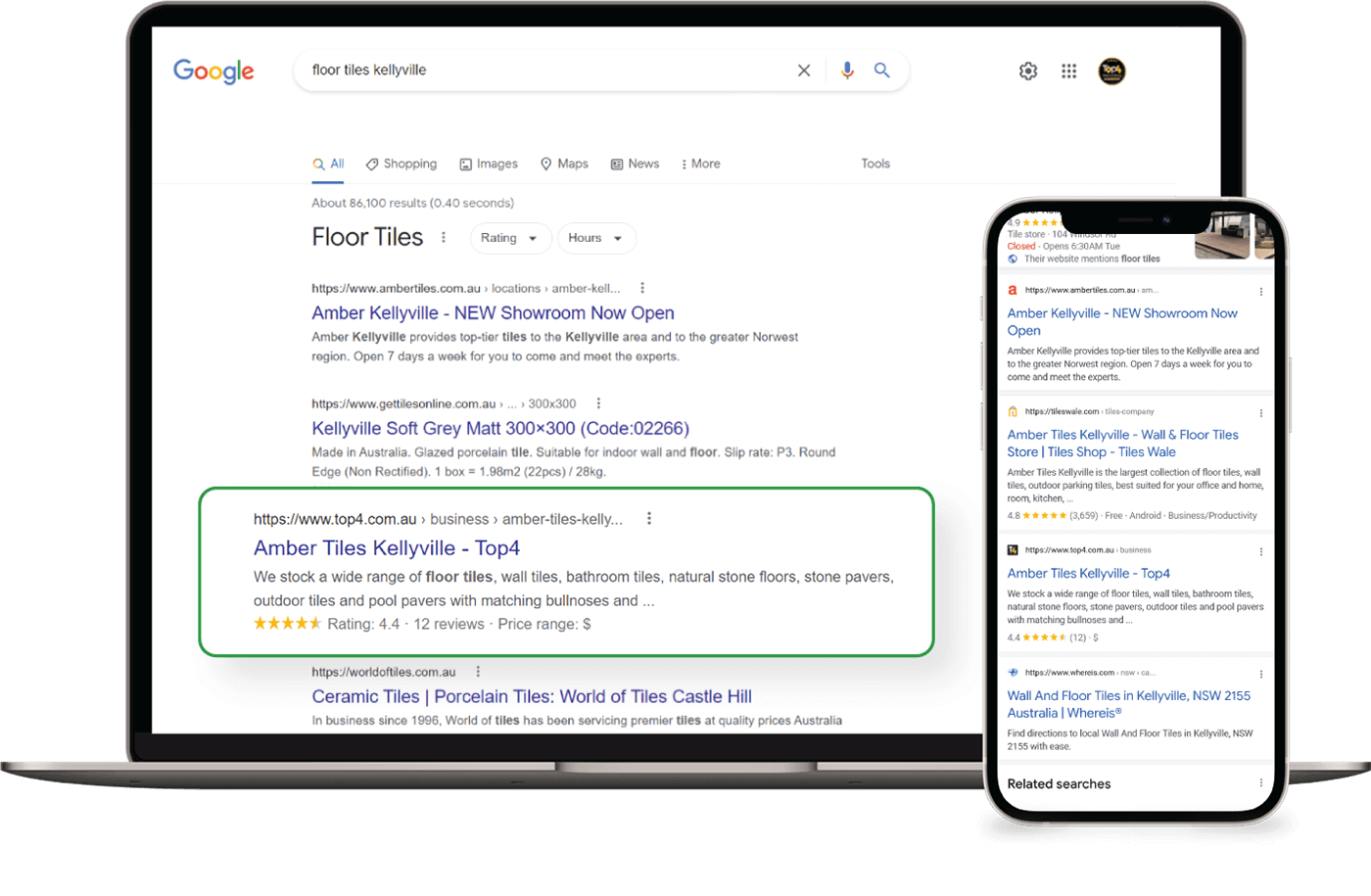
Task: Click the tileswale.com favicon on the phone
Action: [1013, 411]
